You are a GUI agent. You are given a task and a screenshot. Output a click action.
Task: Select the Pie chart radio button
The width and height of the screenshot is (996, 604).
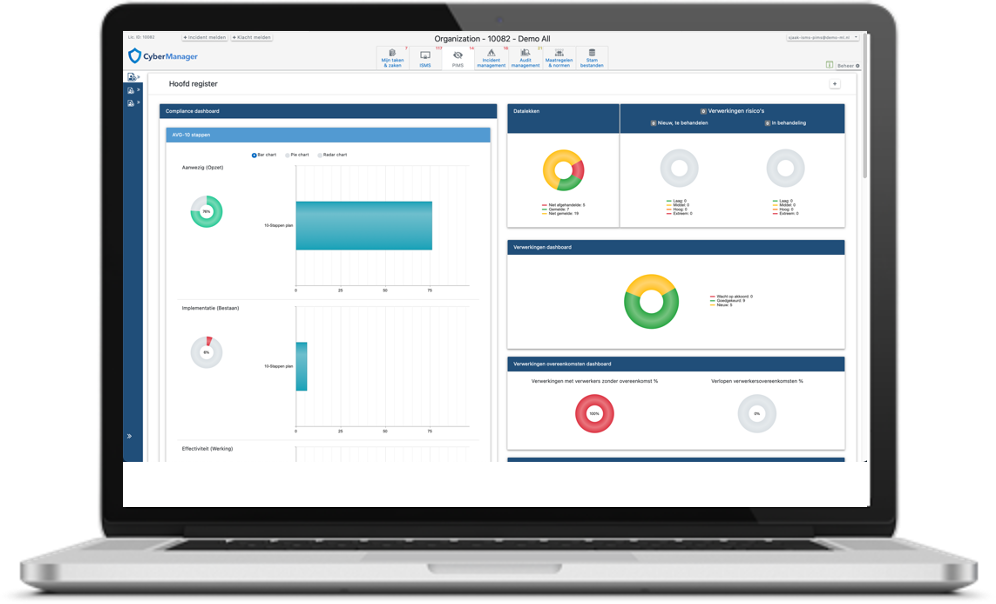click(x=288, y=155)
